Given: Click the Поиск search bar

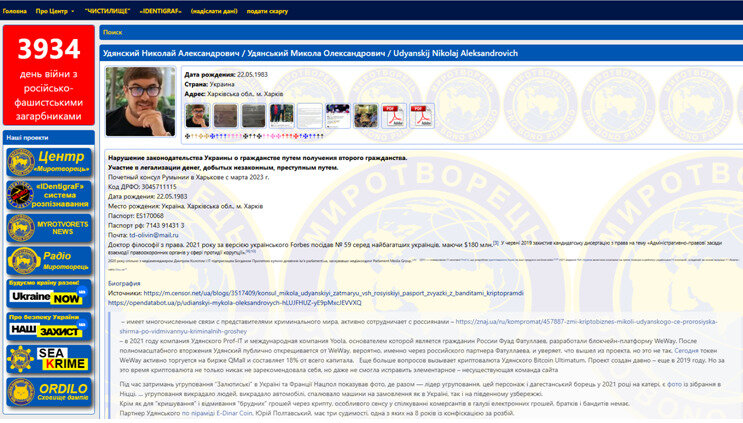Looking at the screenshot, I should [x=421, y=32].
